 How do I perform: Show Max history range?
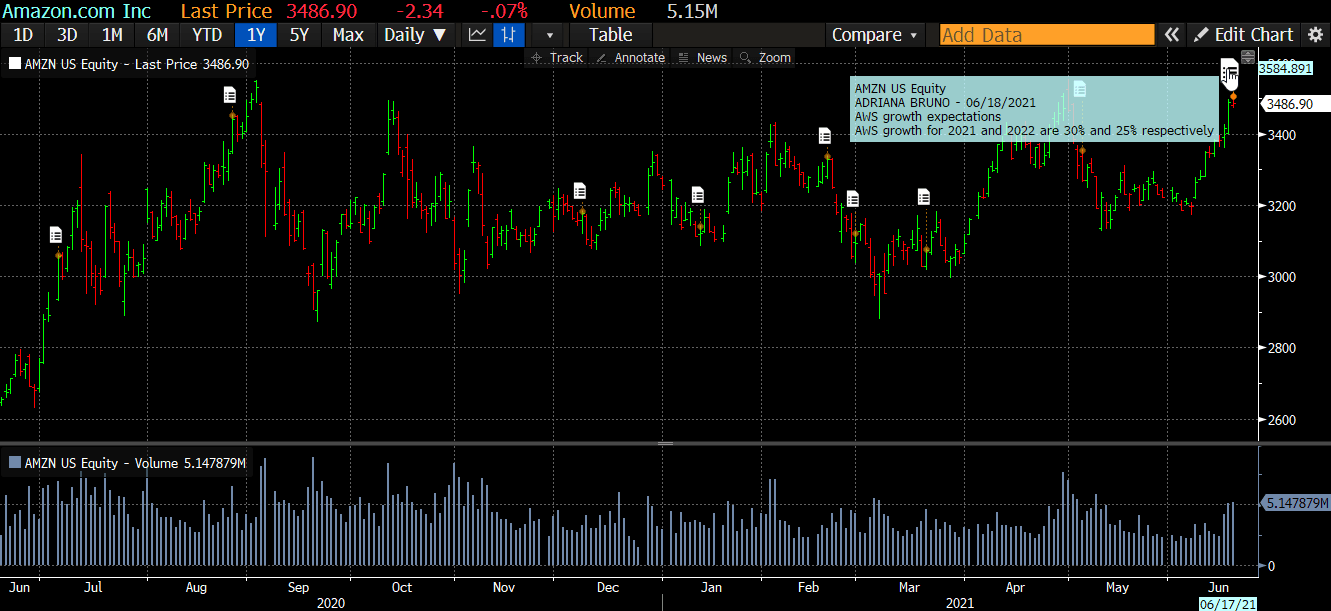pos(348,35)
